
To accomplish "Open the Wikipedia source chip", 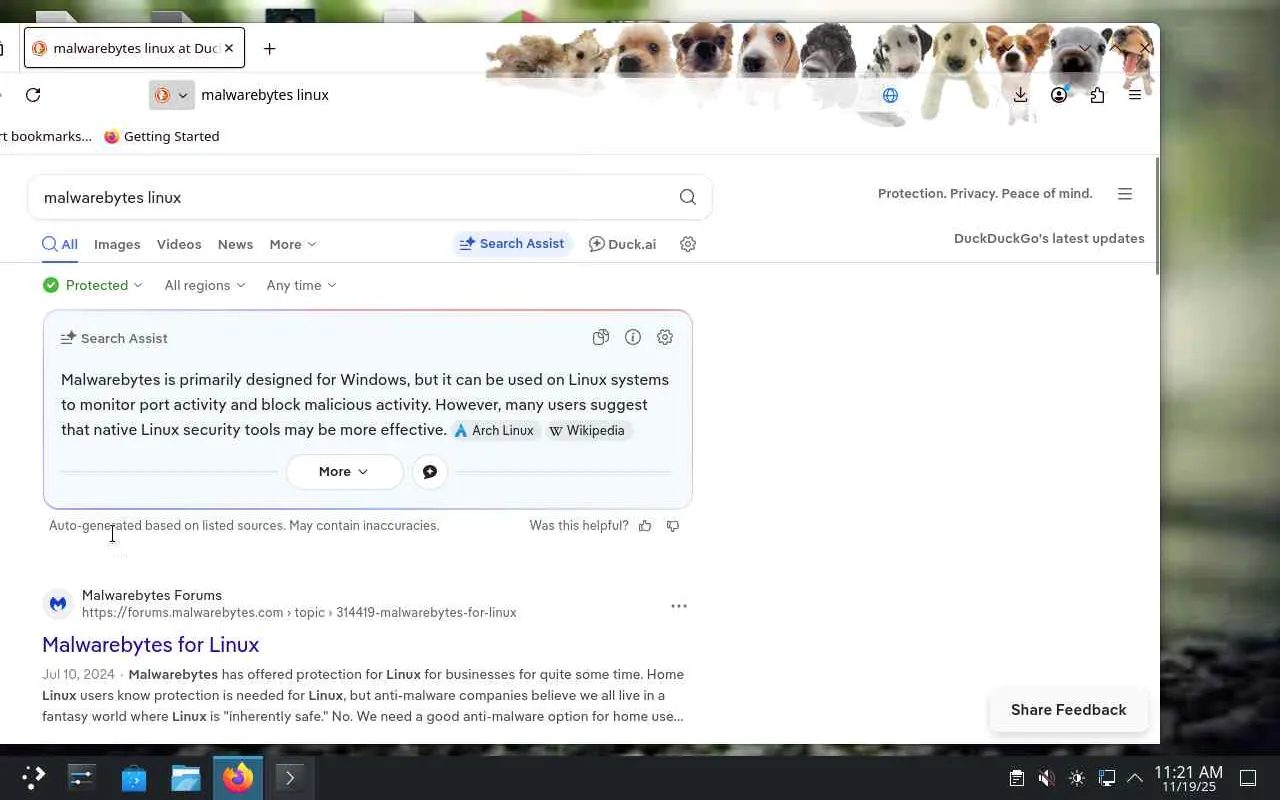I will pos(587,430).
